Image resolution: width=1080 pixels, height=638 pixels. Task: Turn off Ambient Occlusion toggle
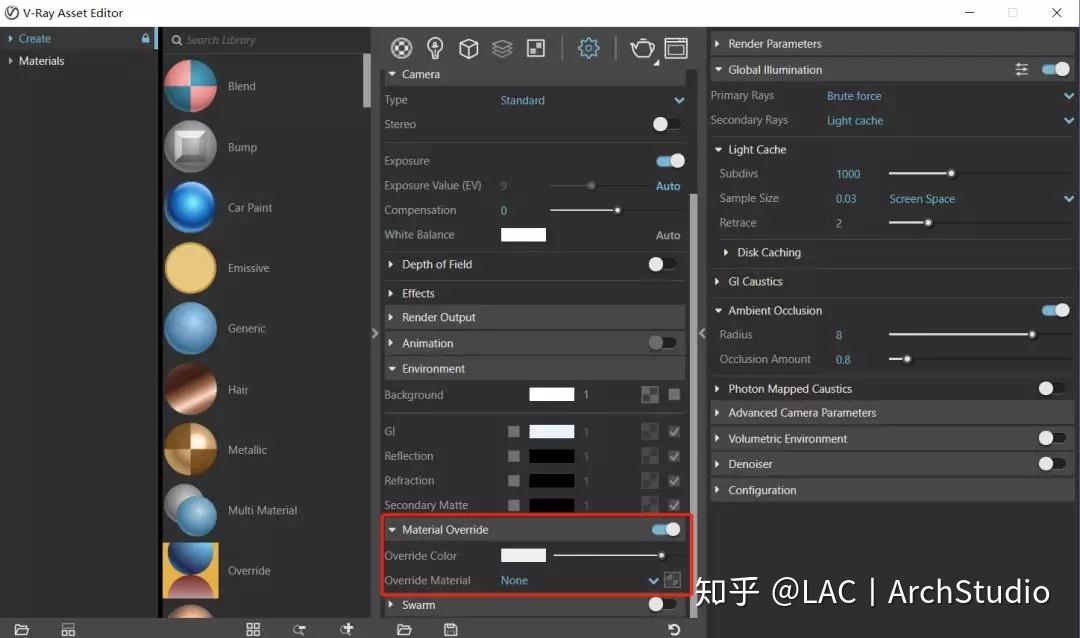click(x=1055, y=310)
